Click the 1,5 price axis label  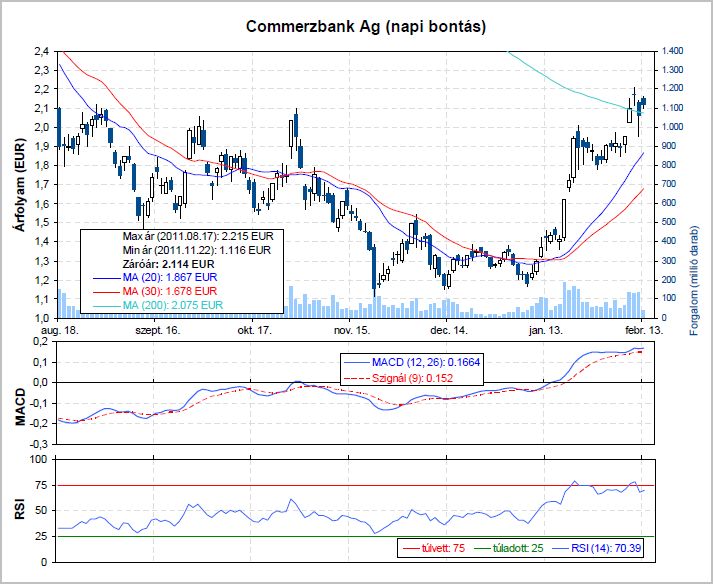41,222
